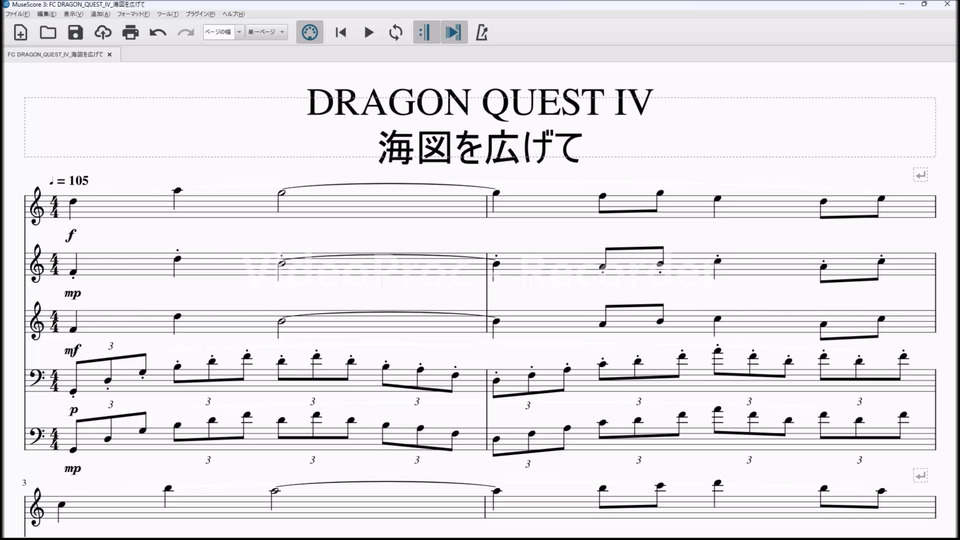Toggle pan score during playback
960x540 pixels.
(x=454, y=32)
